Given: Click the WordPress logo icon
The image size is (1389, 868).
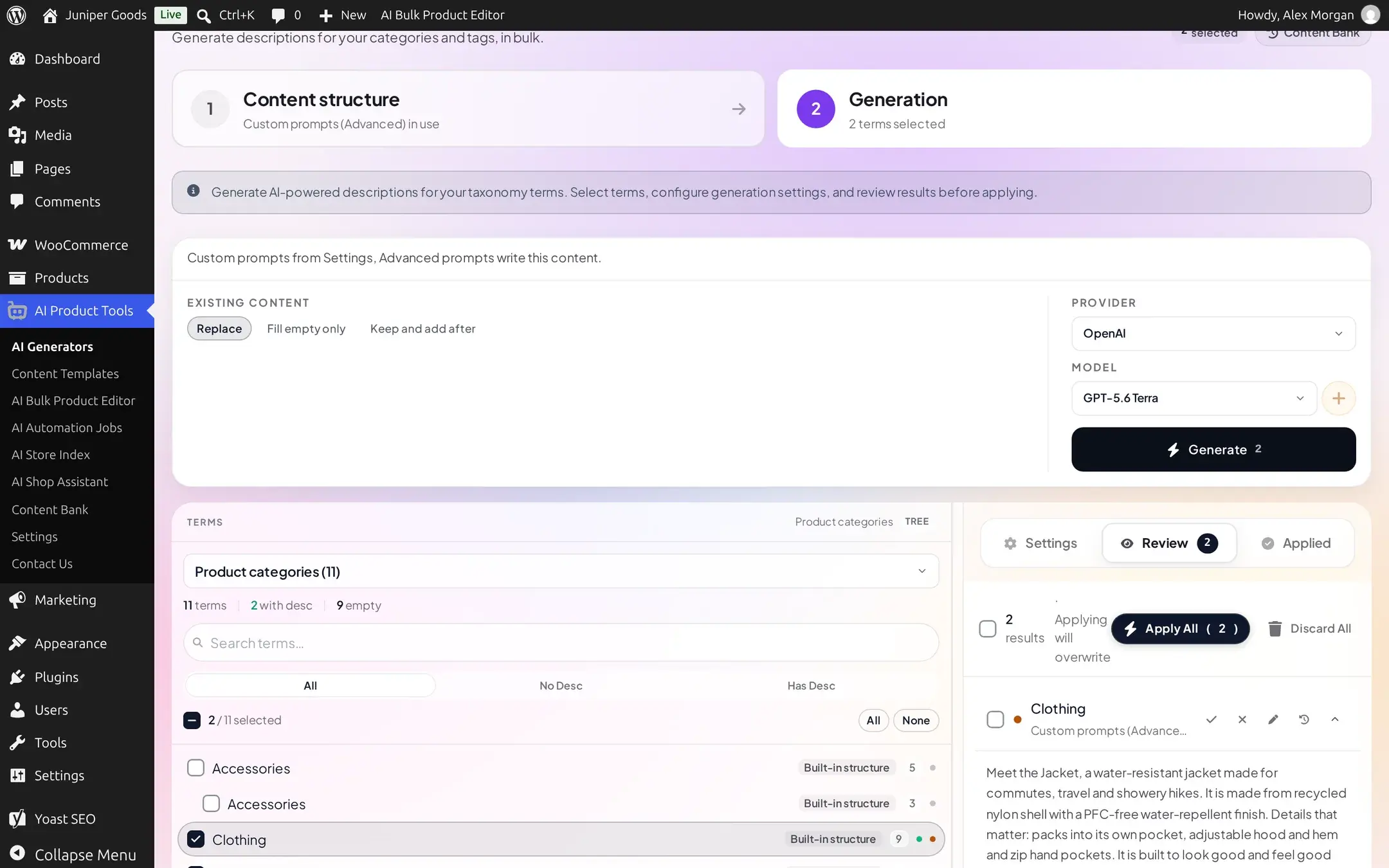Looking at the screenshot, I should (16, 15).
